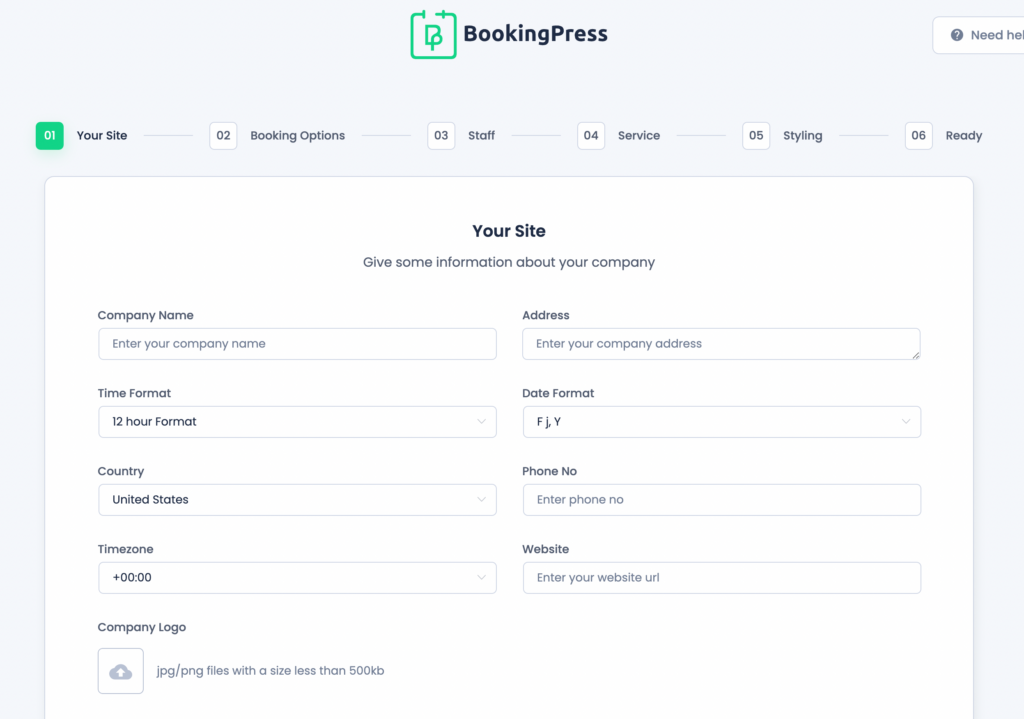
Task: Open the Time Format dropdown
Action: coord(297,422)
